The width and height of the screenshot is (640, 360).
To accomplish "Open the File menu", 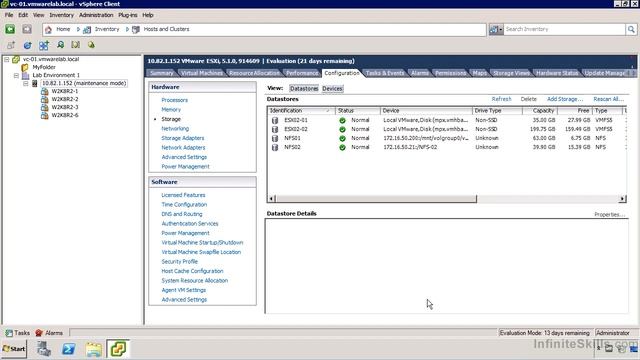I will (9, 15).
